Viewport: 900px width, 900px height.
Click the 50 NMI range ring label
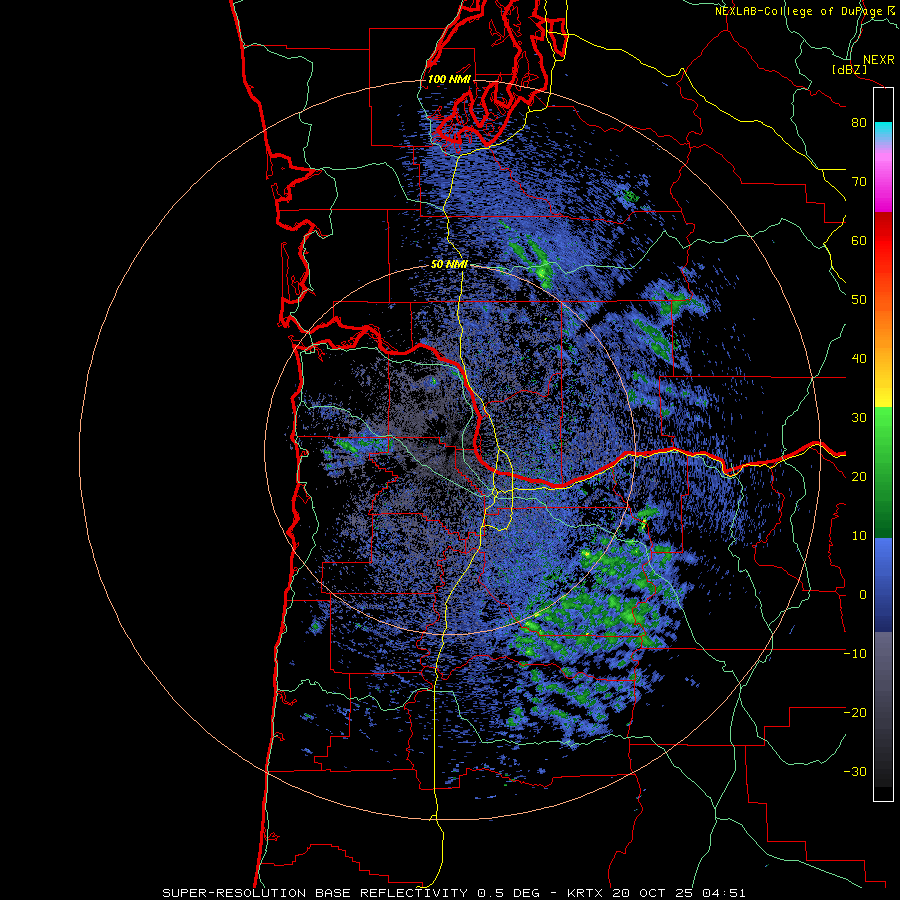[449, 265]
